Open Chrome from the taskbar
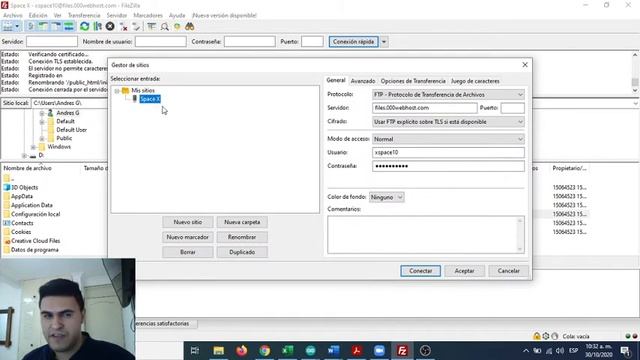Viewport: 640px width, 360px height. tap(264, 351)
